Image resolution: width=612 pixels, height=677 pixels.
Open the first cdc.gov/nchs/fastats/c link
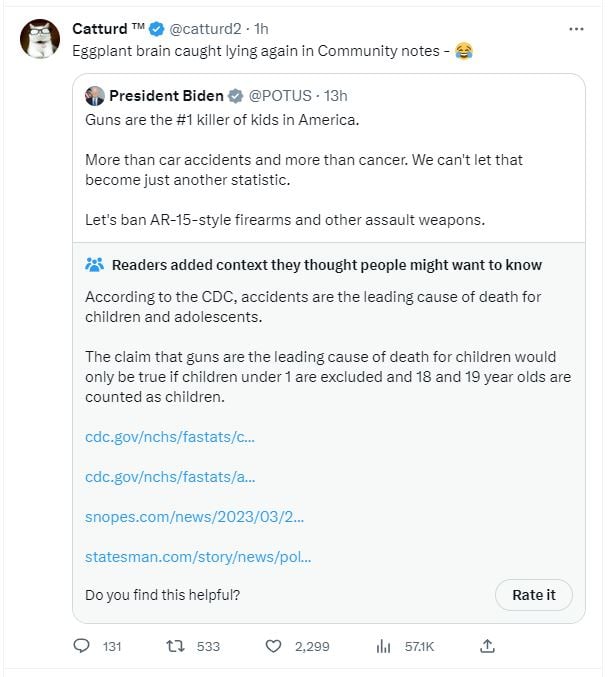(170, 437)
